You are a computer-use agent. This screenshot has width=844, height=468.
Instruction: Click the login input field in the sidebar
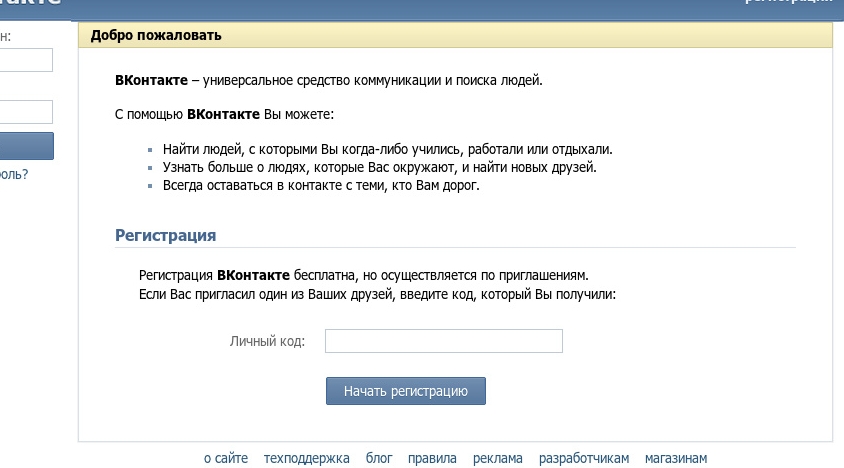coord(26,60)
